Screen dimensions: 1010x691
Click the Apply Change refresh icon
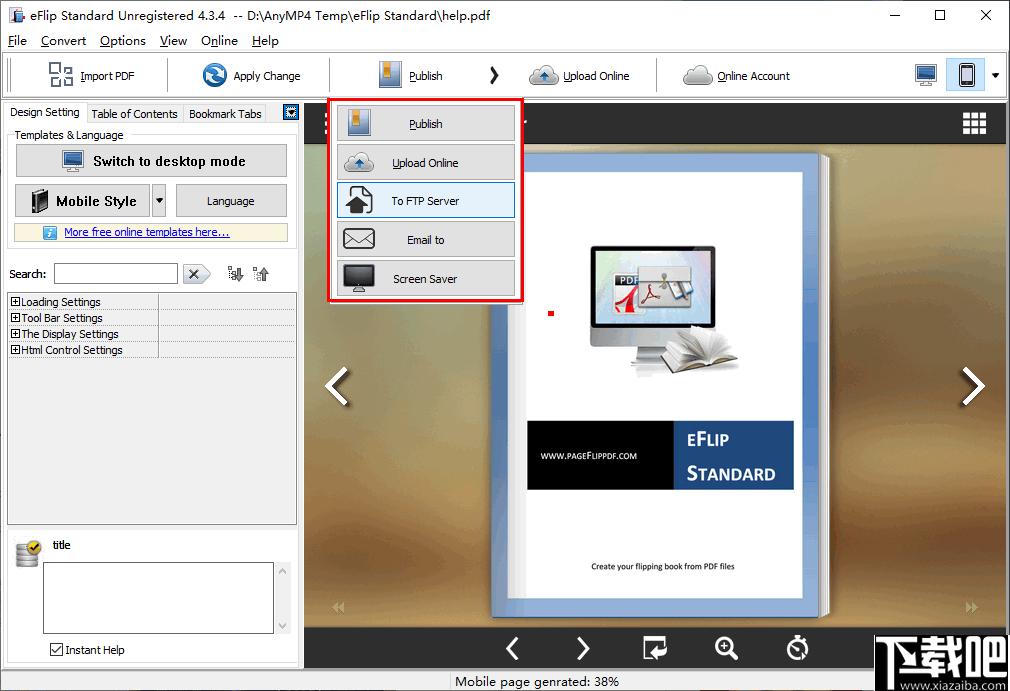tap(214, 75)
